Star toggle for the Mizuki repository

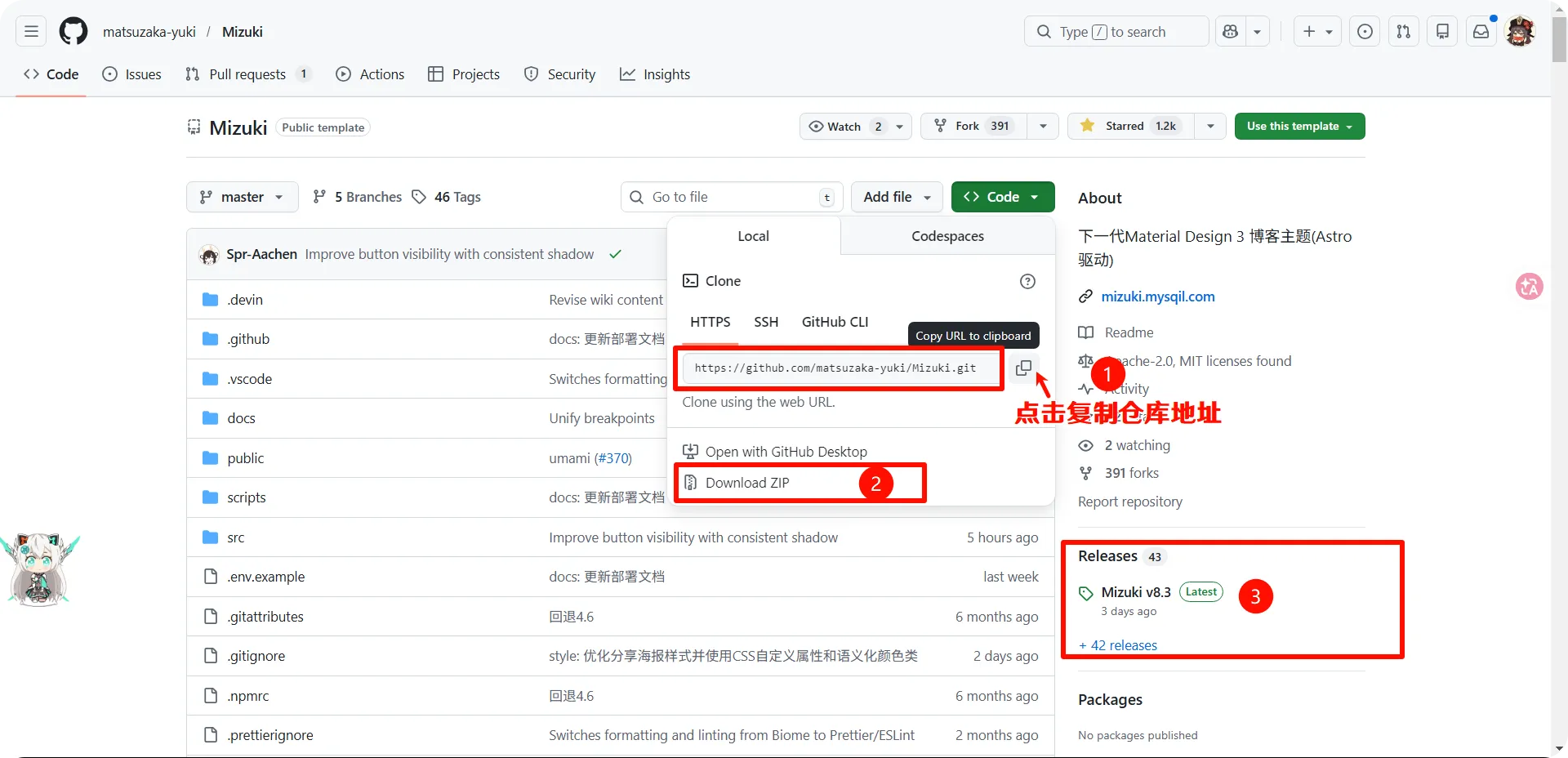[1130, 126]
